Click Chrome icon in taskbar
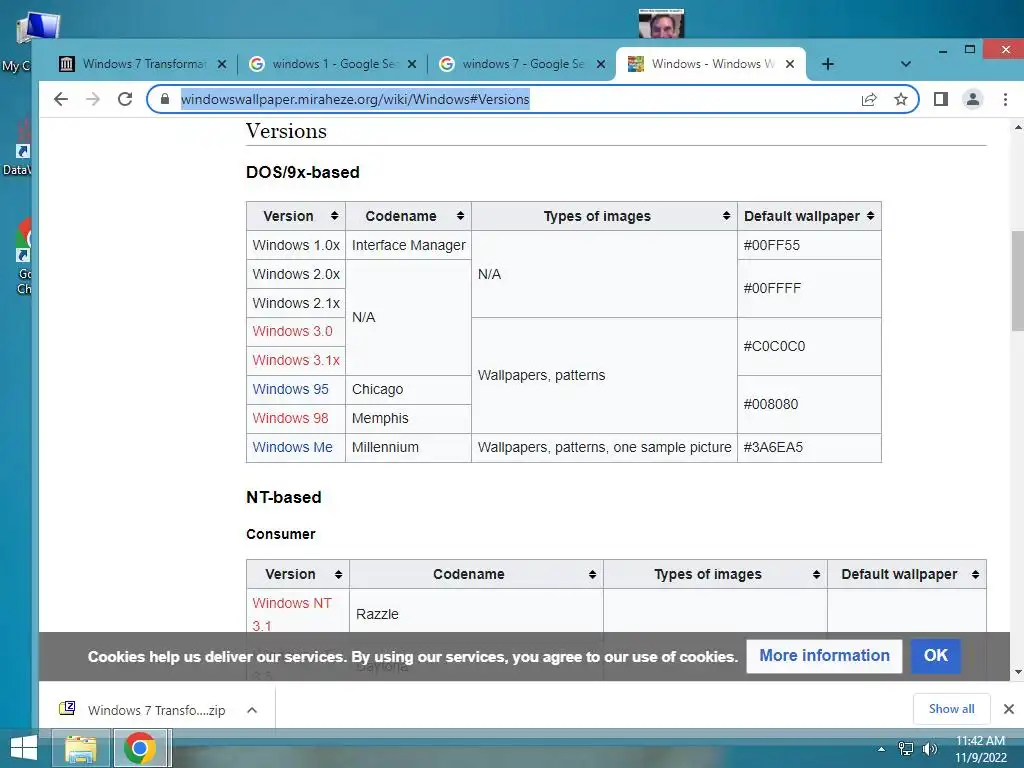 pos(140,748)
